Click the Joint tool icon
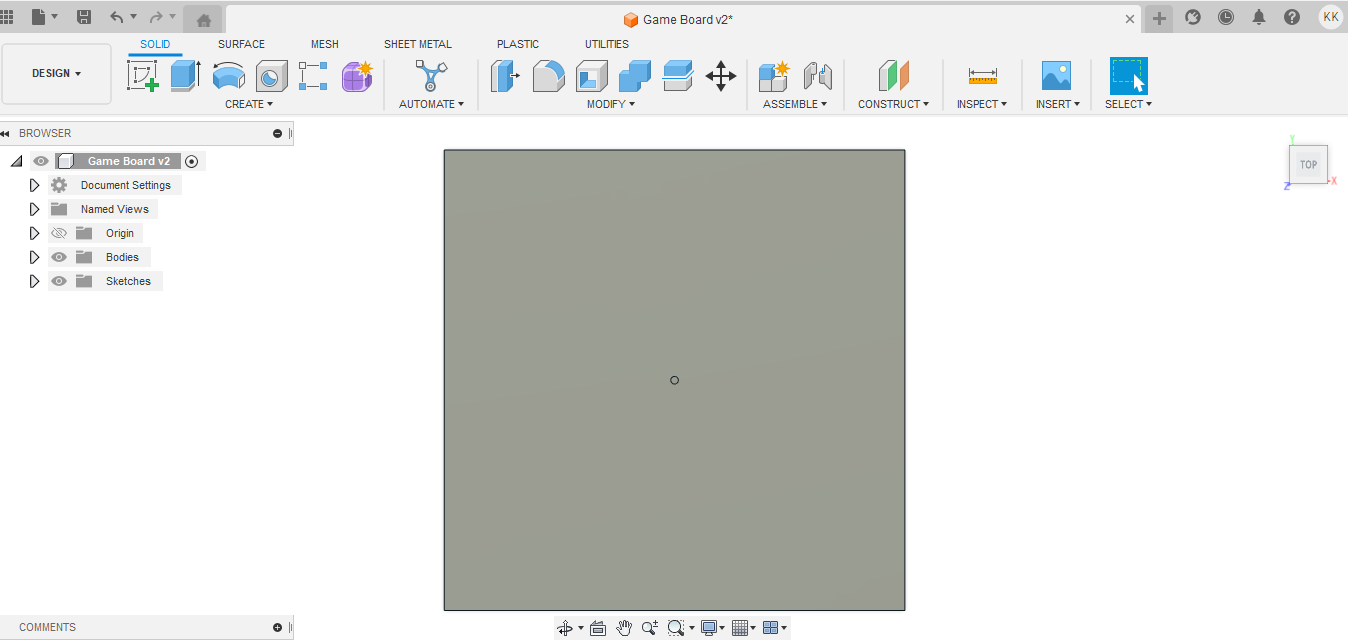Image resolution: width=1348 pixels, height=643 pixels. click(x=817, y=76)
